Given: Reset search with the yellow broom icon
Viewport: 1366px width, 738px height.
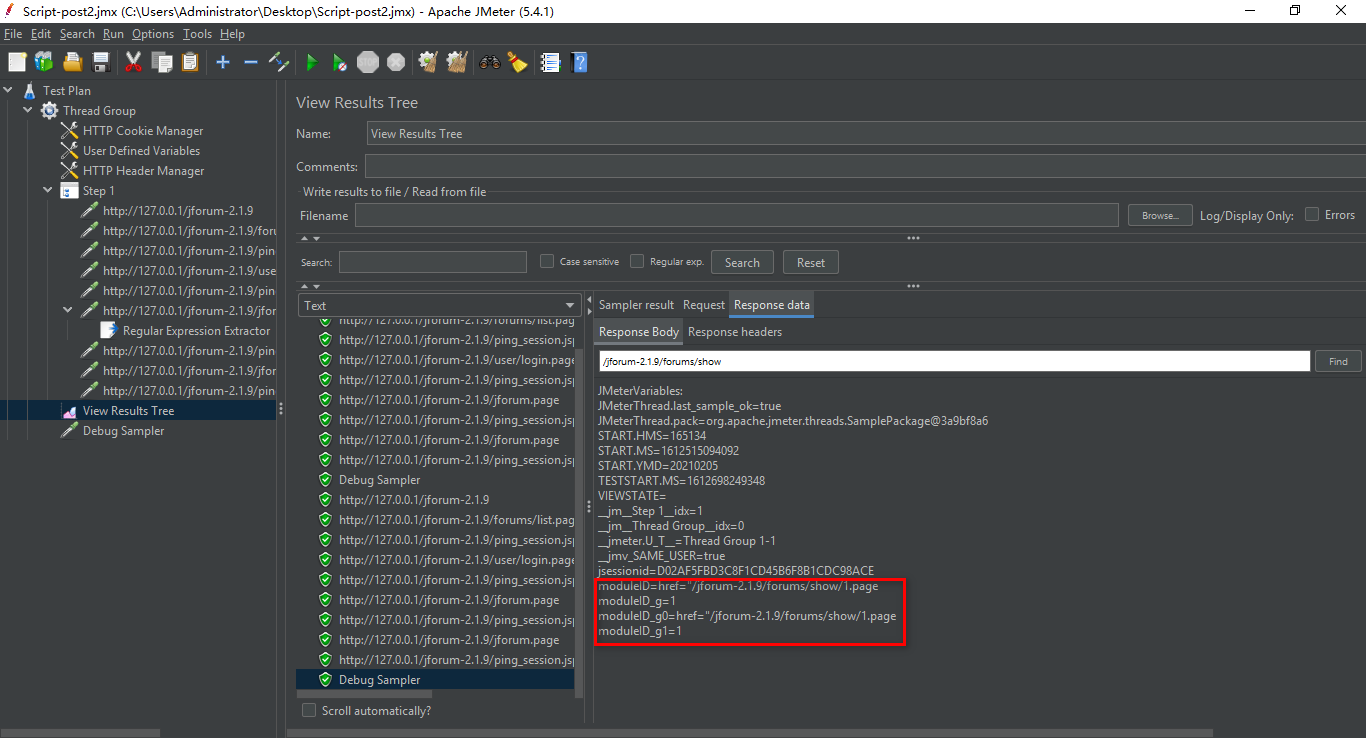Looking at the screenshot, I should 517,62.
